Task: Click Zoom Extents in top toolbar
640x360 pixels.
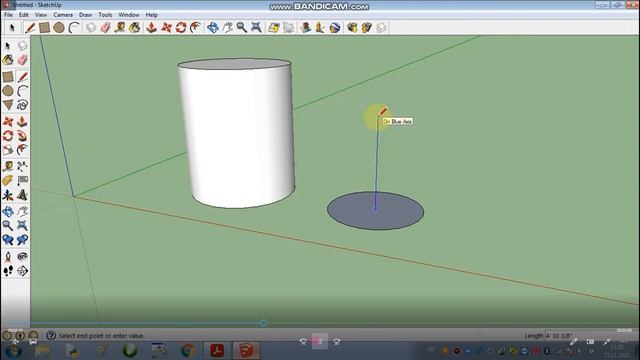Action: [256, 27]
